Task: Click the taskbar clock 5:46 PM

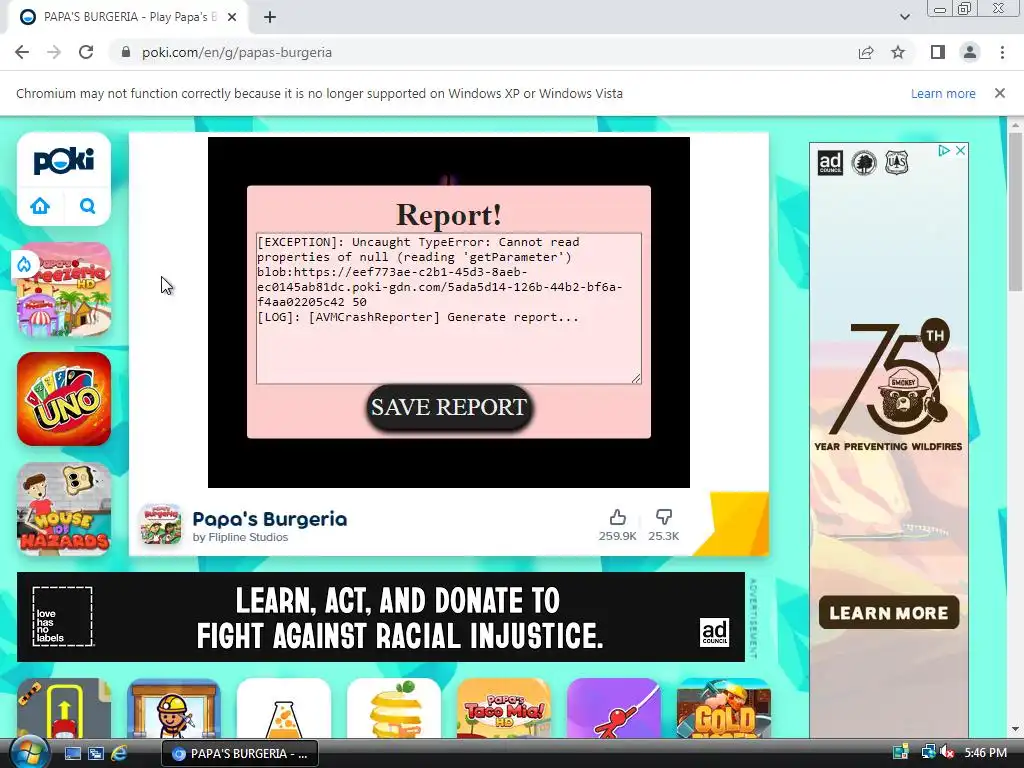Action: tap(985, 753)
